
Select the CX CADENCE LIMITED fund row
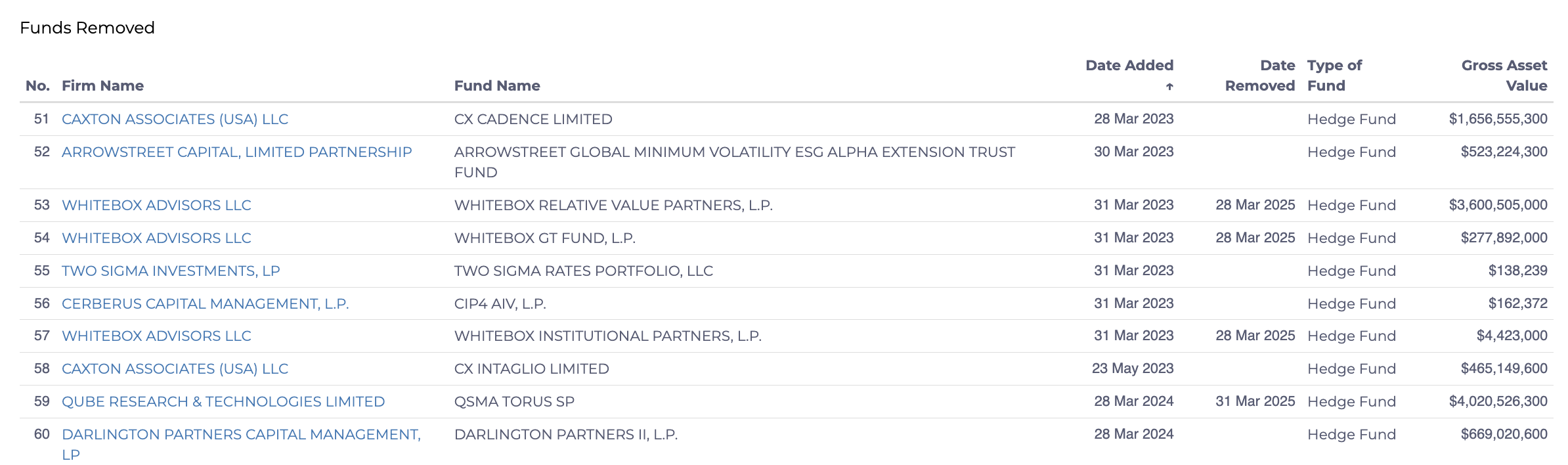pyautogui.click(x=787, y=120)
